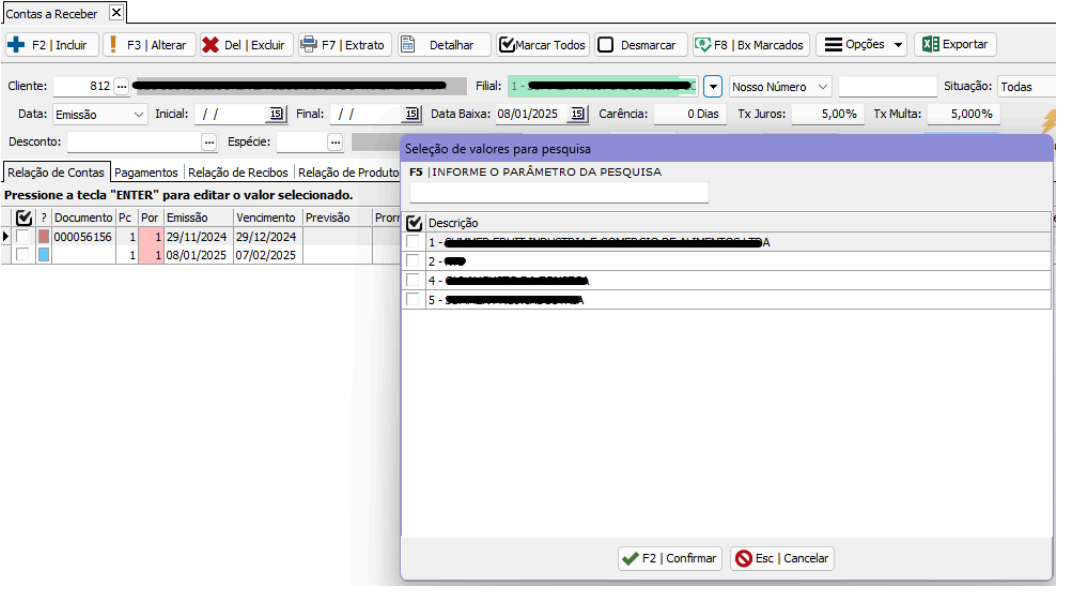Image resolution: width=1078 pixels, height=606 pixels.
Task: Click the F7 Extrato printer icon
Action: click(x=309, y=45)
